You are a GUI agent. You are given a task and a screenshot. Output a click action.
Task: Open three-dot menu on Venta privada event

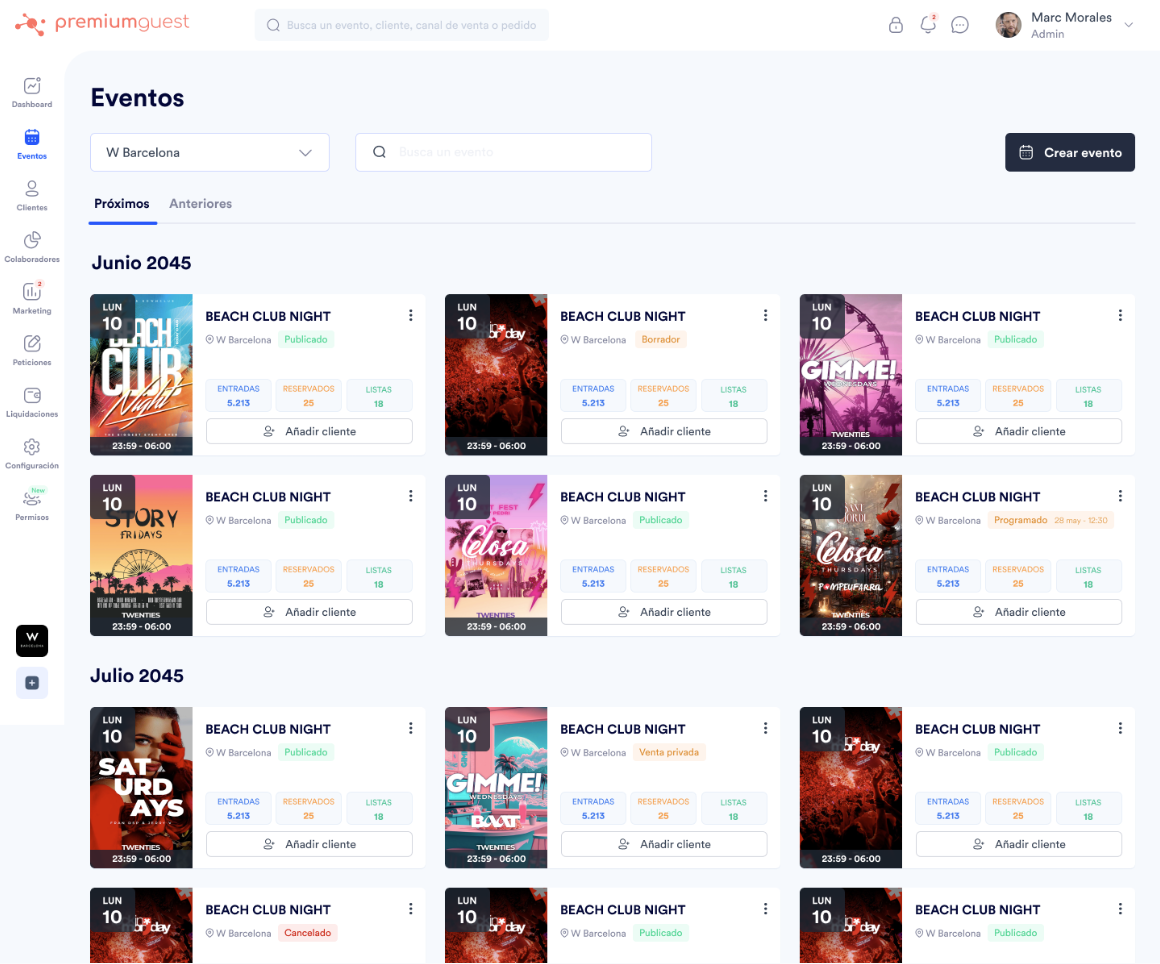click(x=765, y=729)
